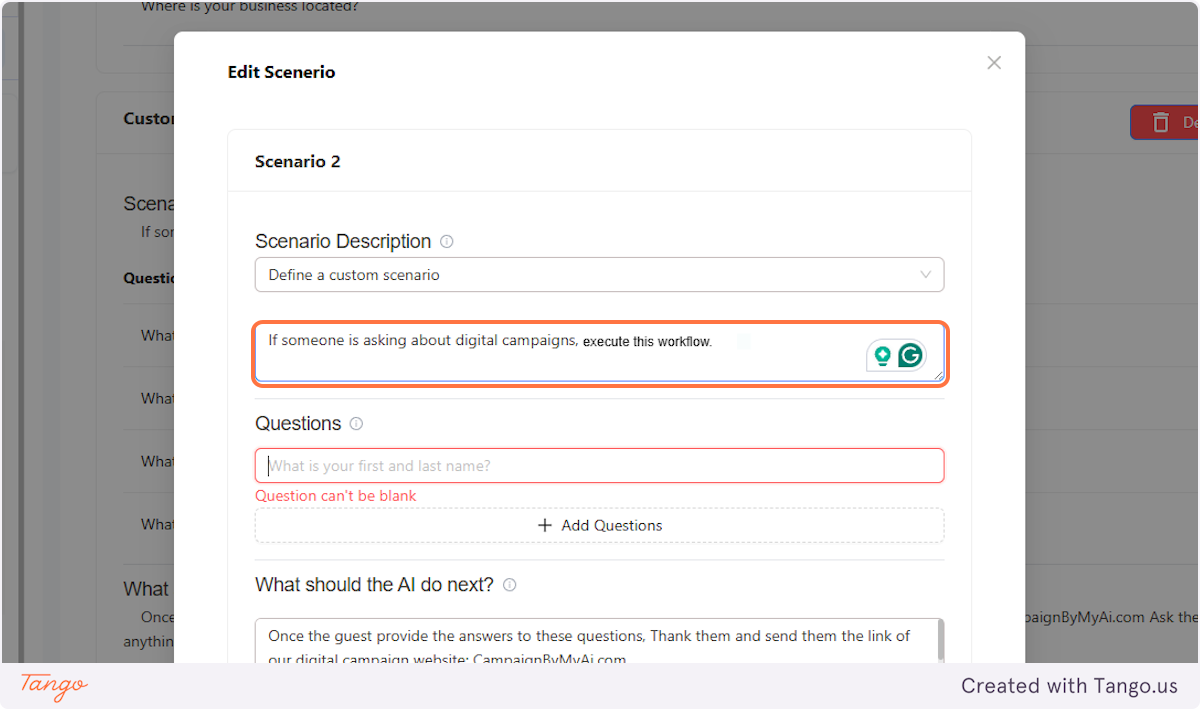Close the Edit Scenerio dialog
This screenshot has width=1200, height=709.
pos(994,62)
